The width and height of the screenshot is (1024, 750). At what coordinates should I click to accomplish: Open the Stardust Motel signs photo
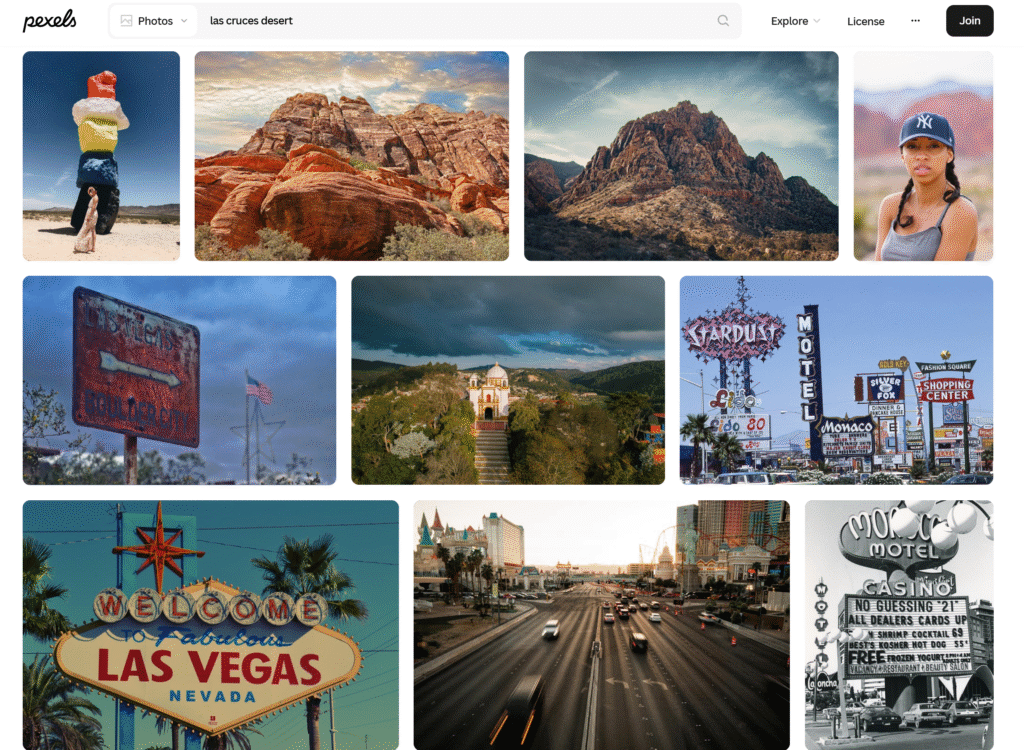837,380
